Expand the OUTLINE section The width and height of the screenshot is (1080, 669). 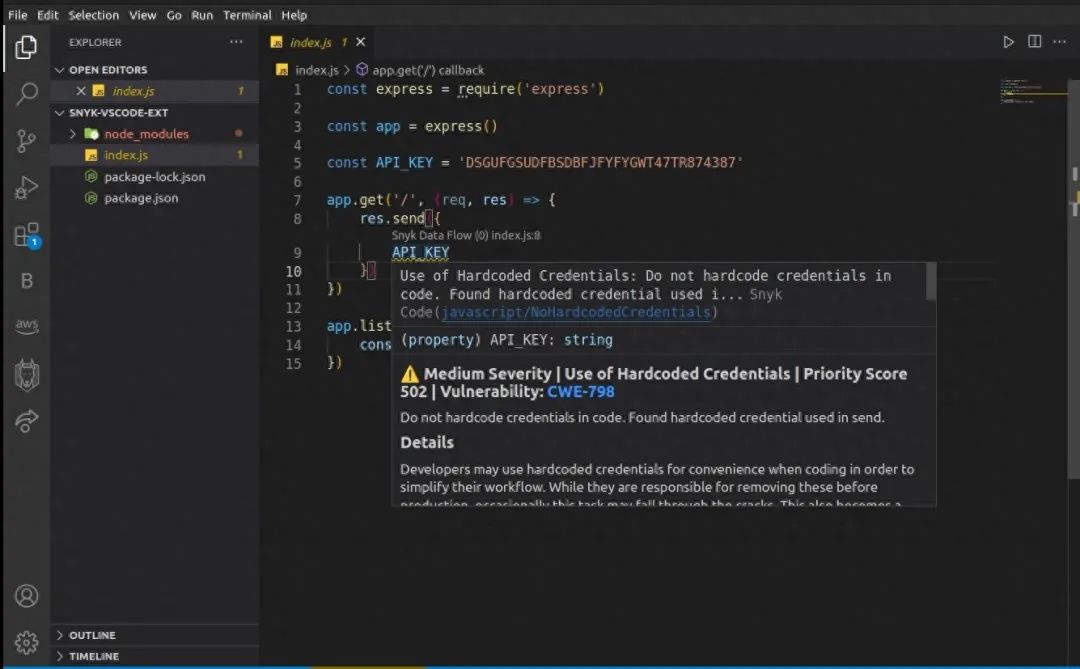[91, 635]
